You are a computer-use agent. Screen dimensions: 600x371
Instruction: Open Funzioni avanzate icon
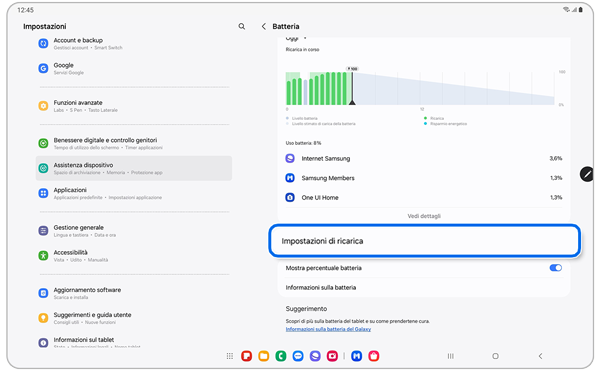click(43, 106)
